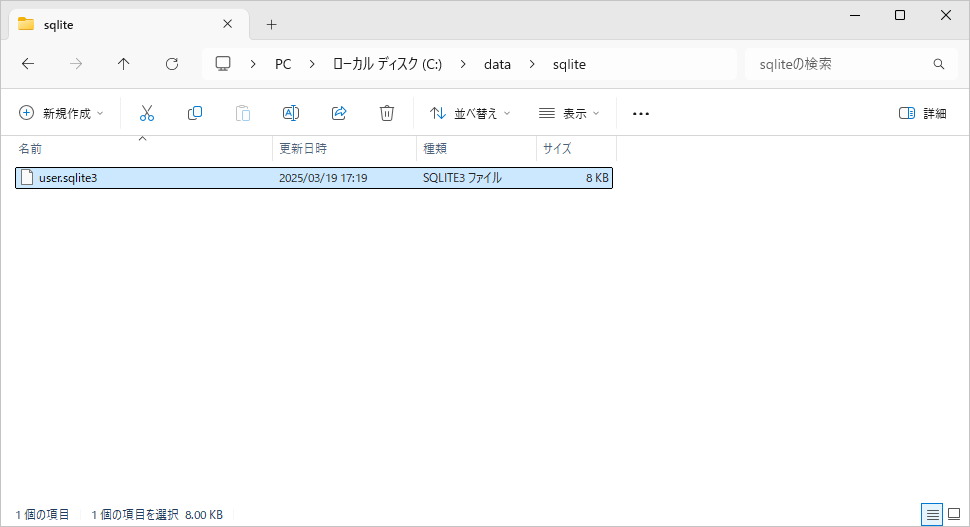
Task: Click the Share icon in toolbar
Action: pyautogui.click(x=339, y=113)
